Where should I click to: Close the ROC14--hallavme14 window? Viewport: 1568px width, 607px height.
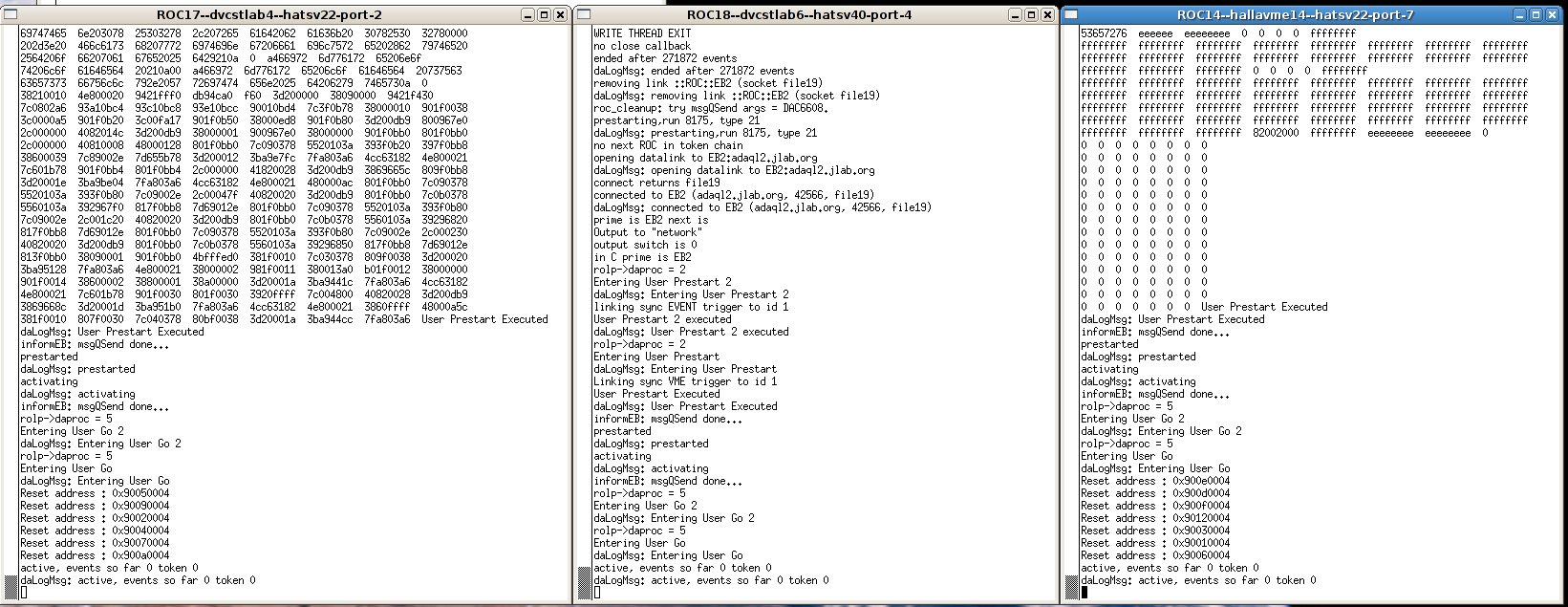[1551, 15]
